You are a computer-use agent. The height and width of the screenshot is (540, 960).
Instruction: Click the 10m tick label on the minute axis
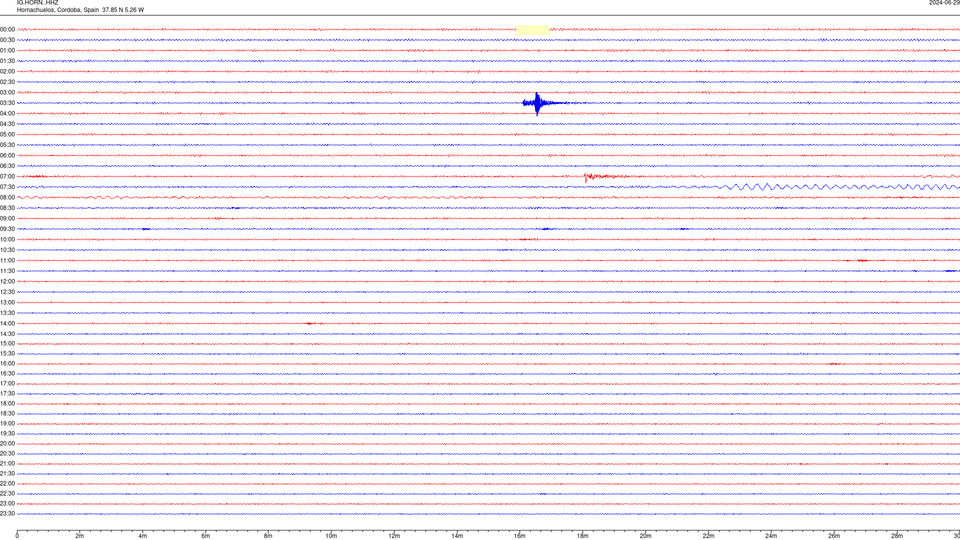[x=331, y=536]
